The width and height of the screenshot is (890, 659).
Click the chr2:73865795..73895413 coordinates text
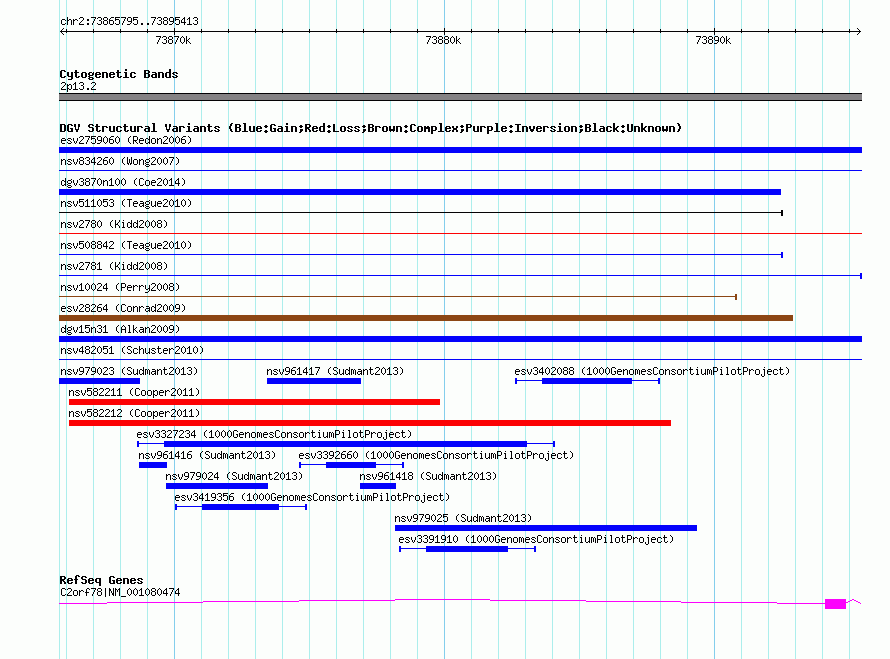coord(129,21)
